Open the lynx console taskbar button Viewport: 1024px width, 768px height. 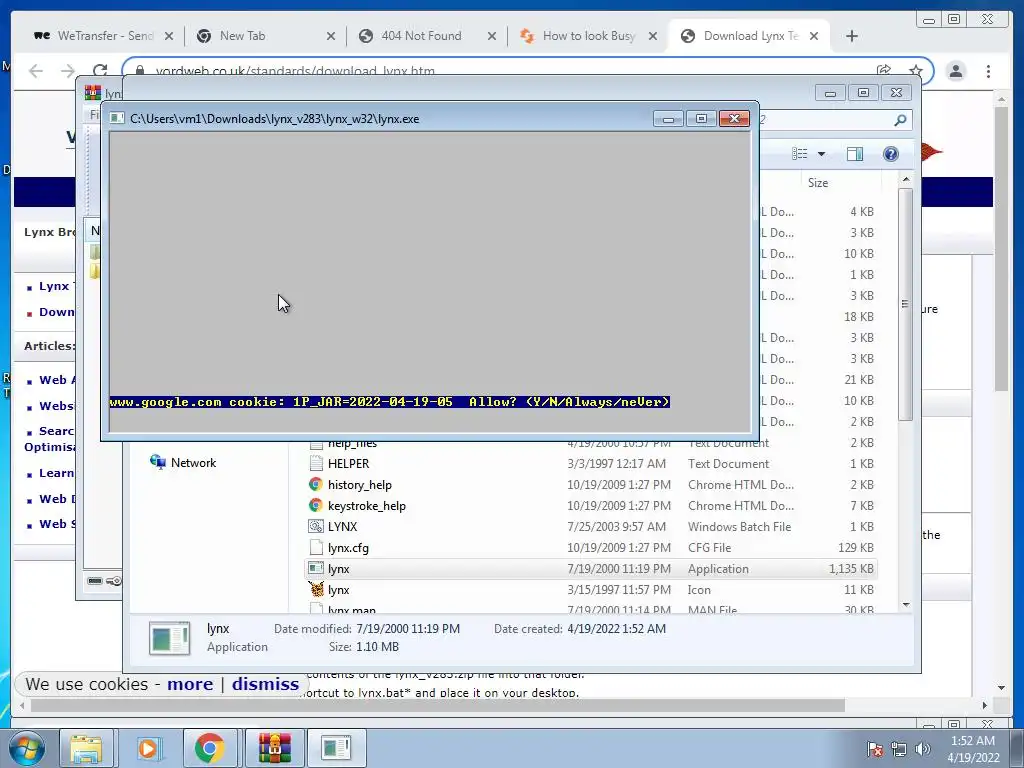(336, 748)
